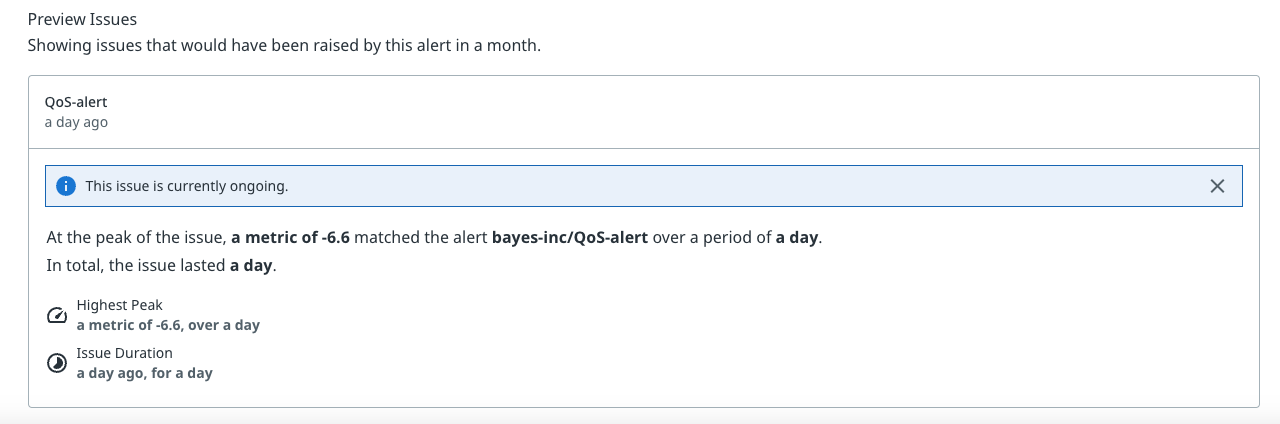Click 'This issue is currently ongoing' text
The width and height of the screenshot is (1280, 424).
coord(187,186)
